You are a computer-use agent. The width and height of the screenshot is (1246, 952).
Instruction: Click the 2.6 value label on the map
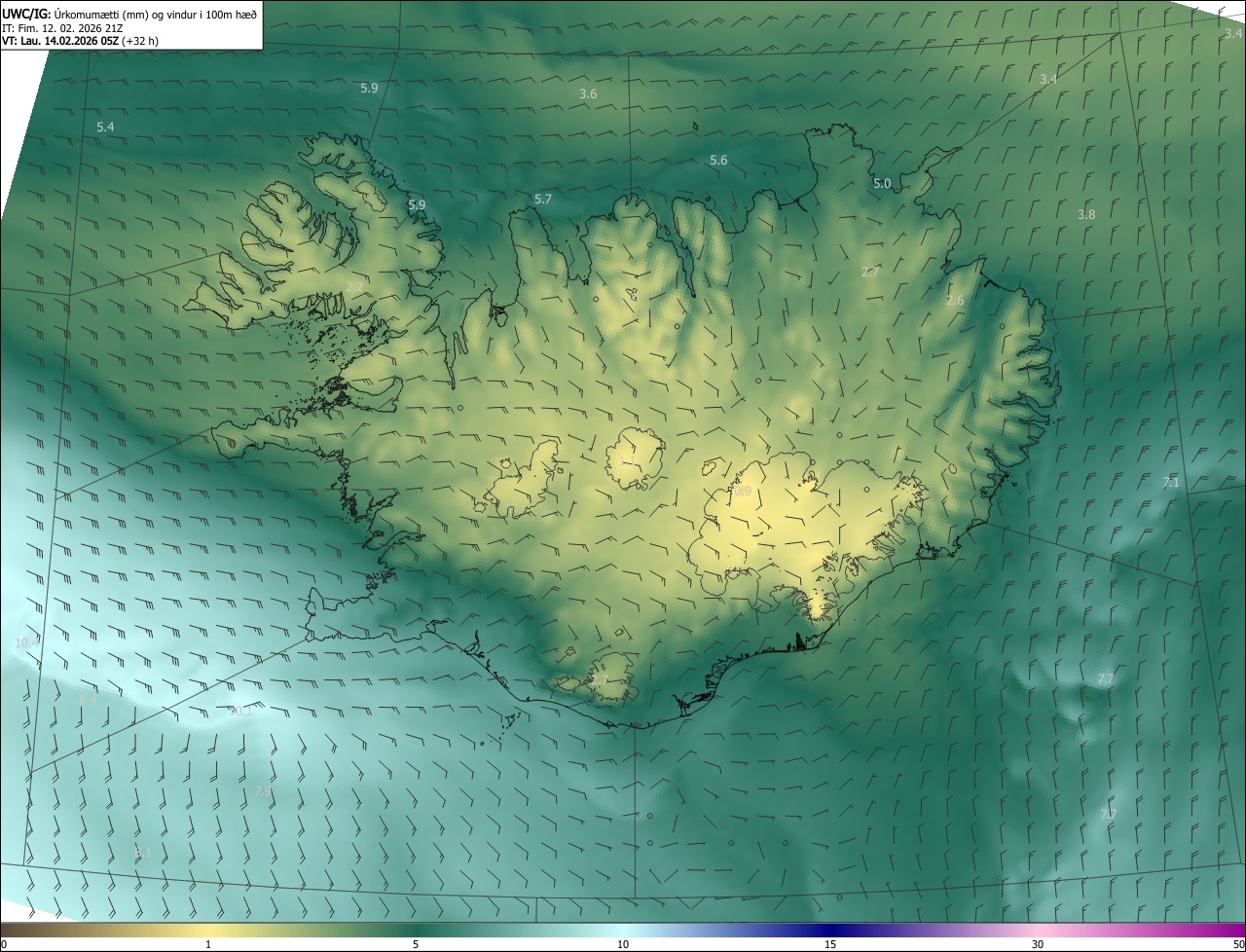tap(955, 300)
